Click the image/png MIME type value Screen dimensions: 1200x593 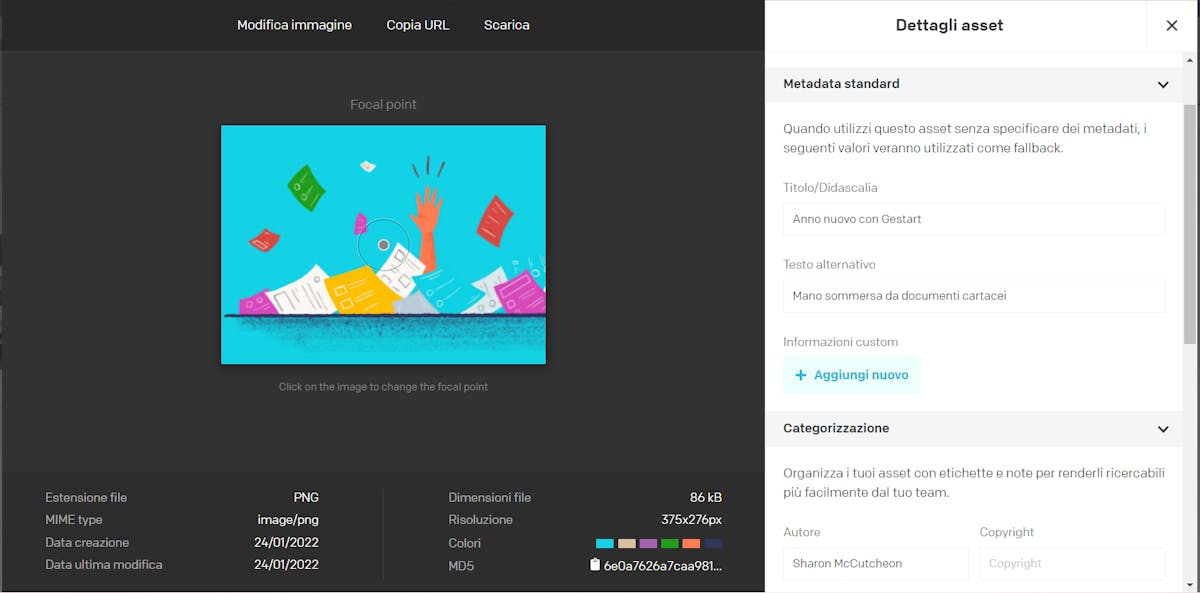point(288,520)
